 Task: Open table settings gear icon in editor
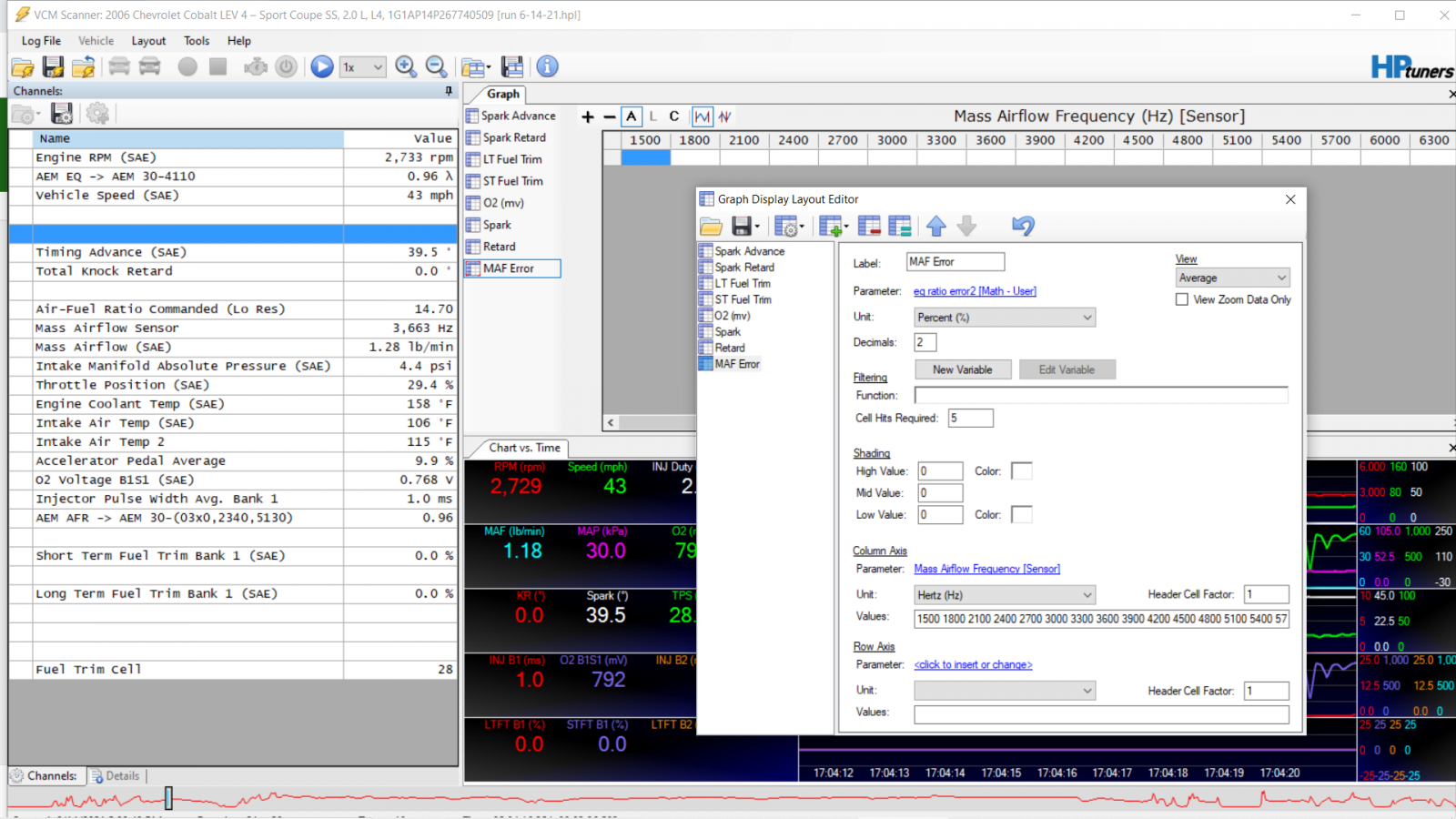(787, 226)
